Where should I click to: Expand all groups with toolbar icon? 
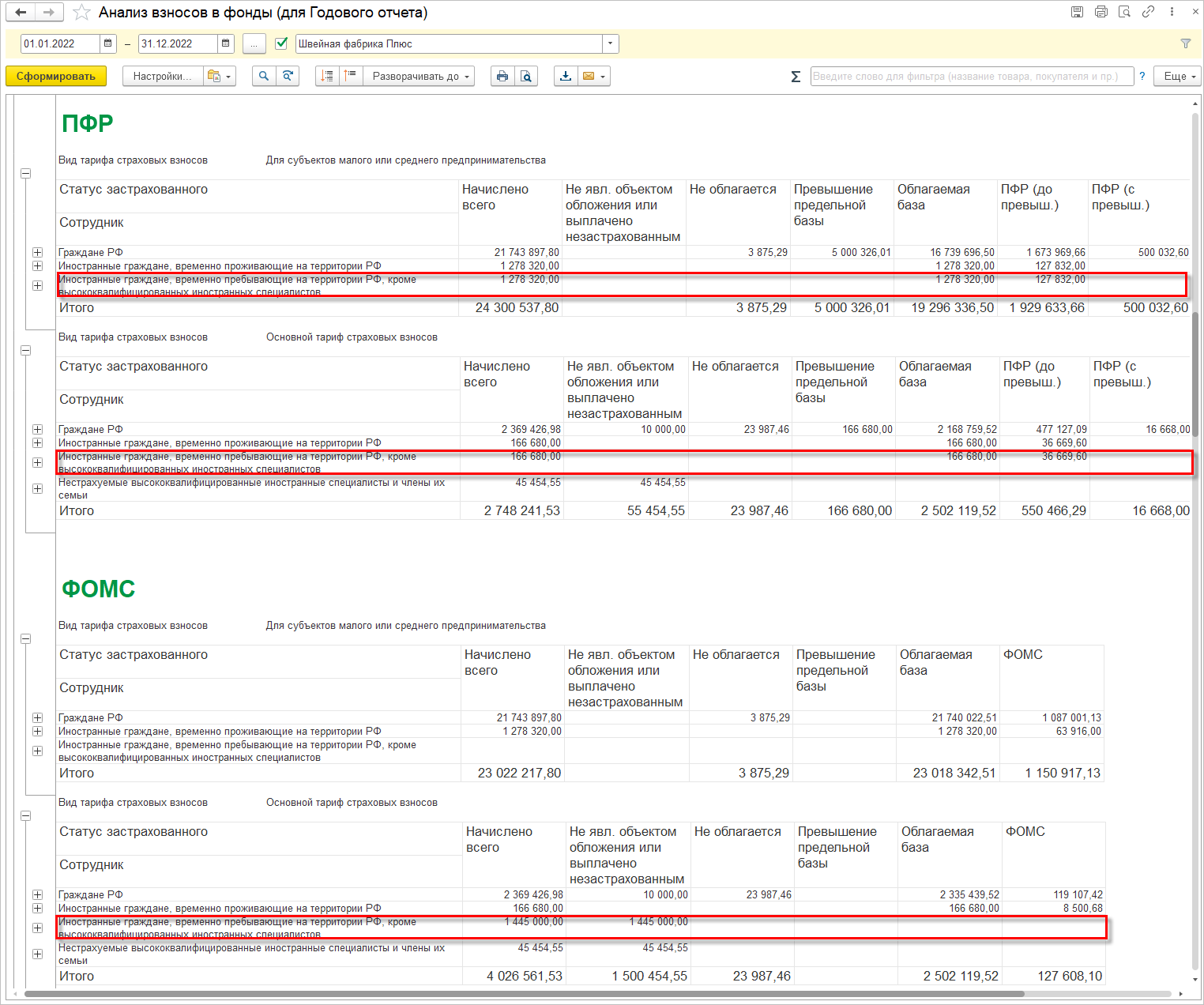pyautogui.click(x=351, y=76)
